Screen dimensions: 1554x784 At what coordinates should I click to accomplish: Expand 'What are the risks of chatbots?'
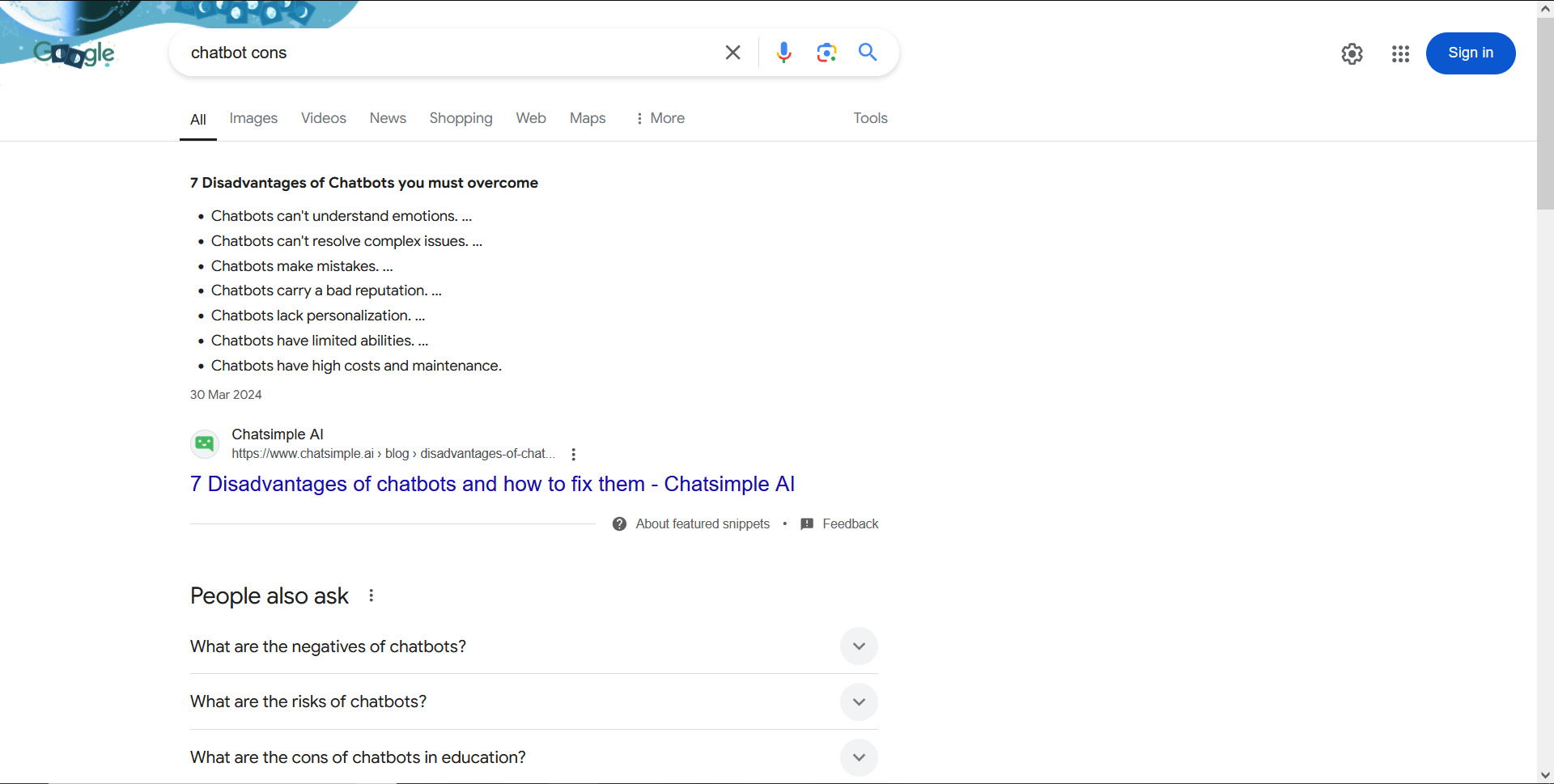[x=859, y=702]
